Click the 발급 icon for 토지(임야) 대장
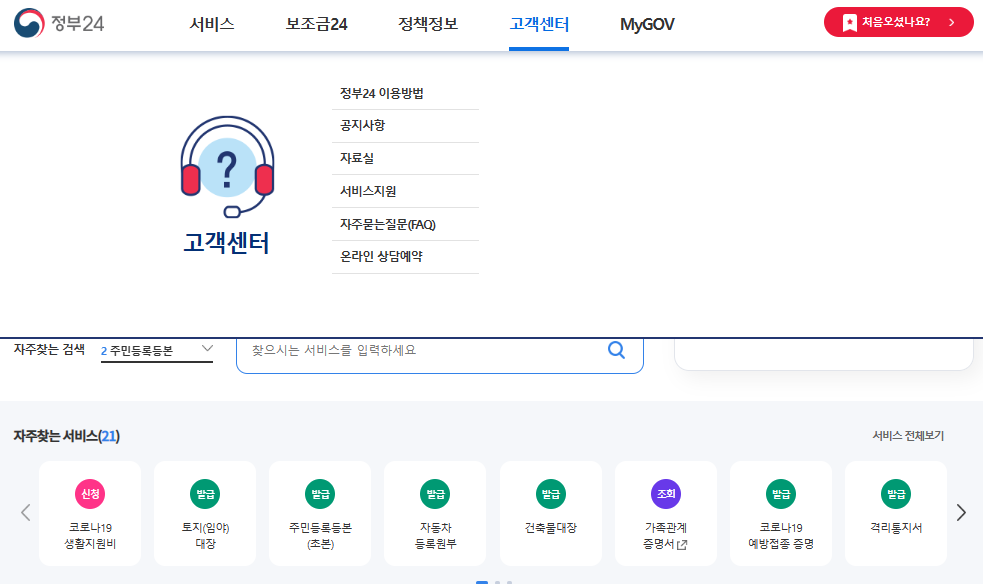Viewport: 983px width, 588px height. [205, 494]
